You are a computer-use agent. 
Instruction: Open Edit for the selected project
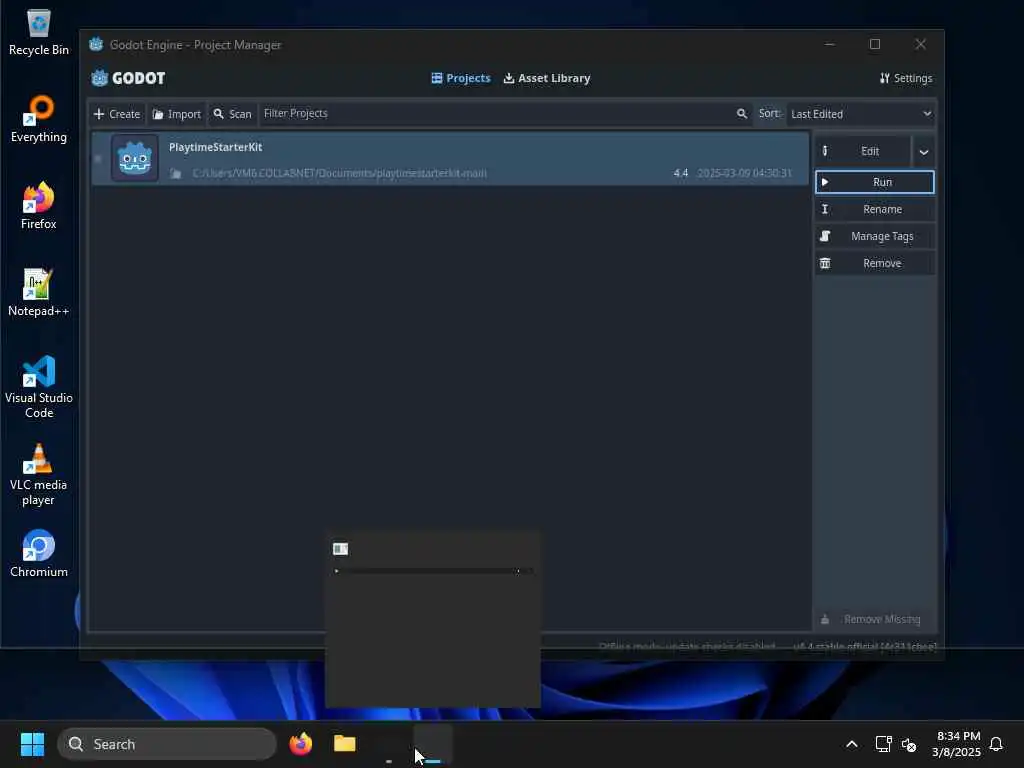[863, 152]
